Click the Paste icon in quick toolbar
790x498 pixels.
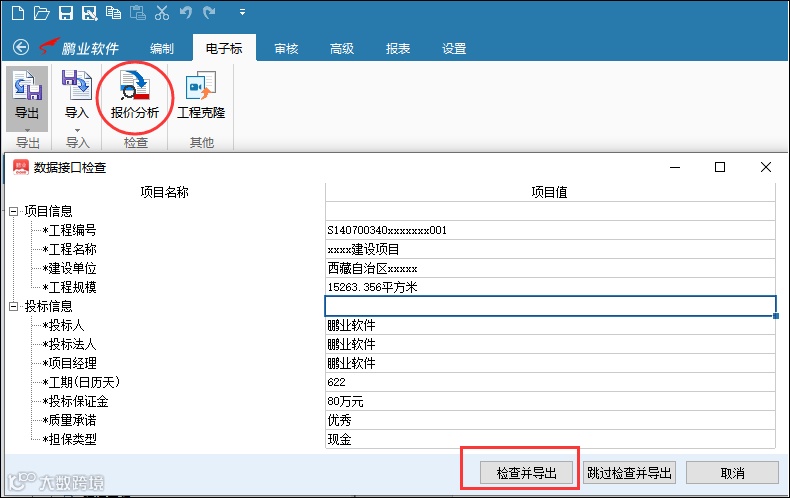(x=138, y=13)
